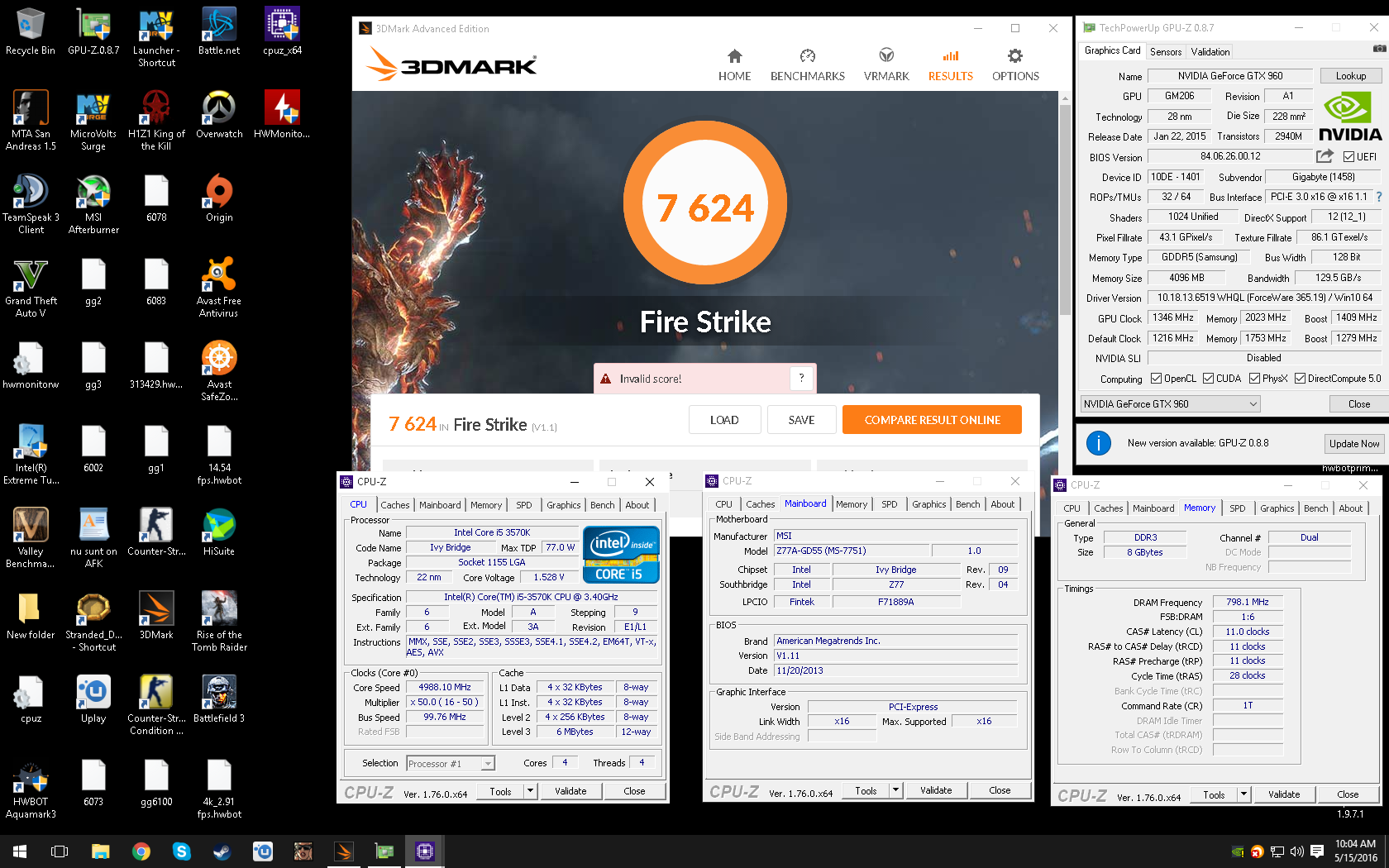Click the Chrome icon in the taskbar

[x=141, y=851]
